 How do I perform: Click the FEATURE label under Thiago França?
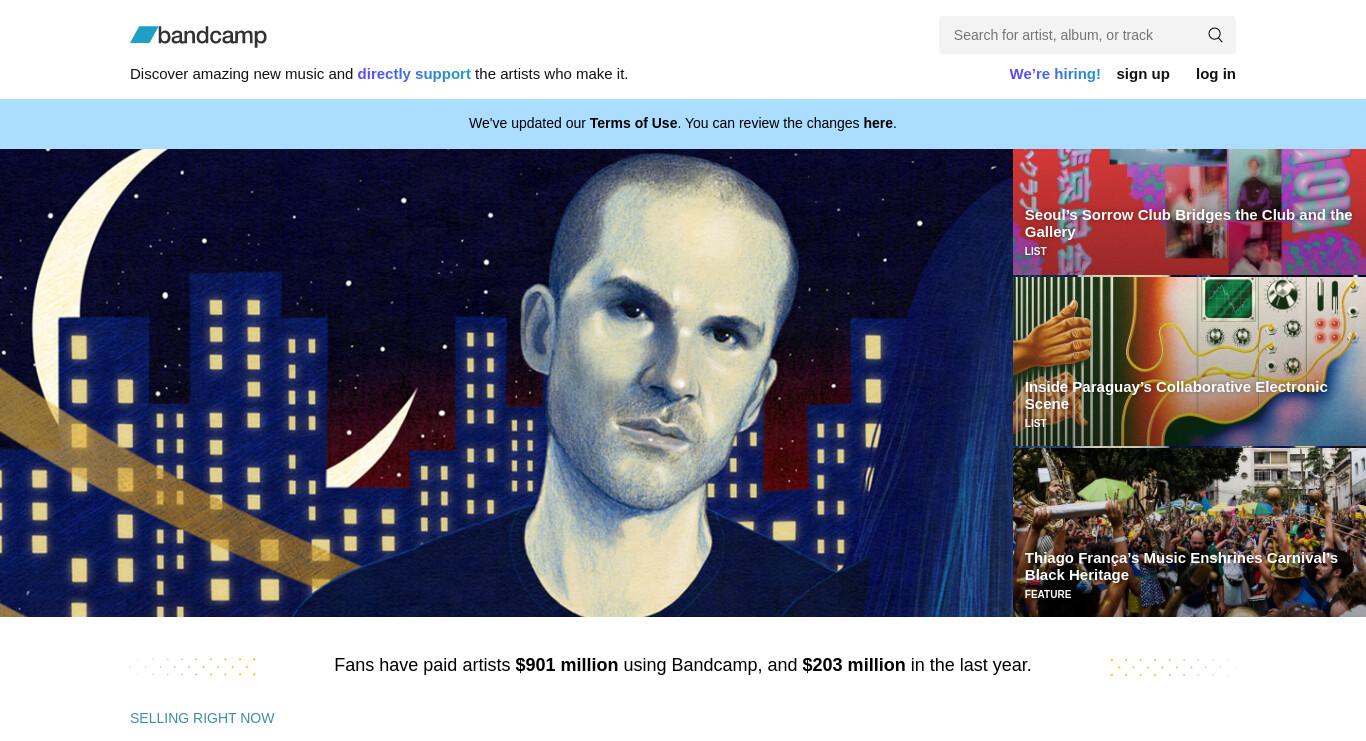1047,594
